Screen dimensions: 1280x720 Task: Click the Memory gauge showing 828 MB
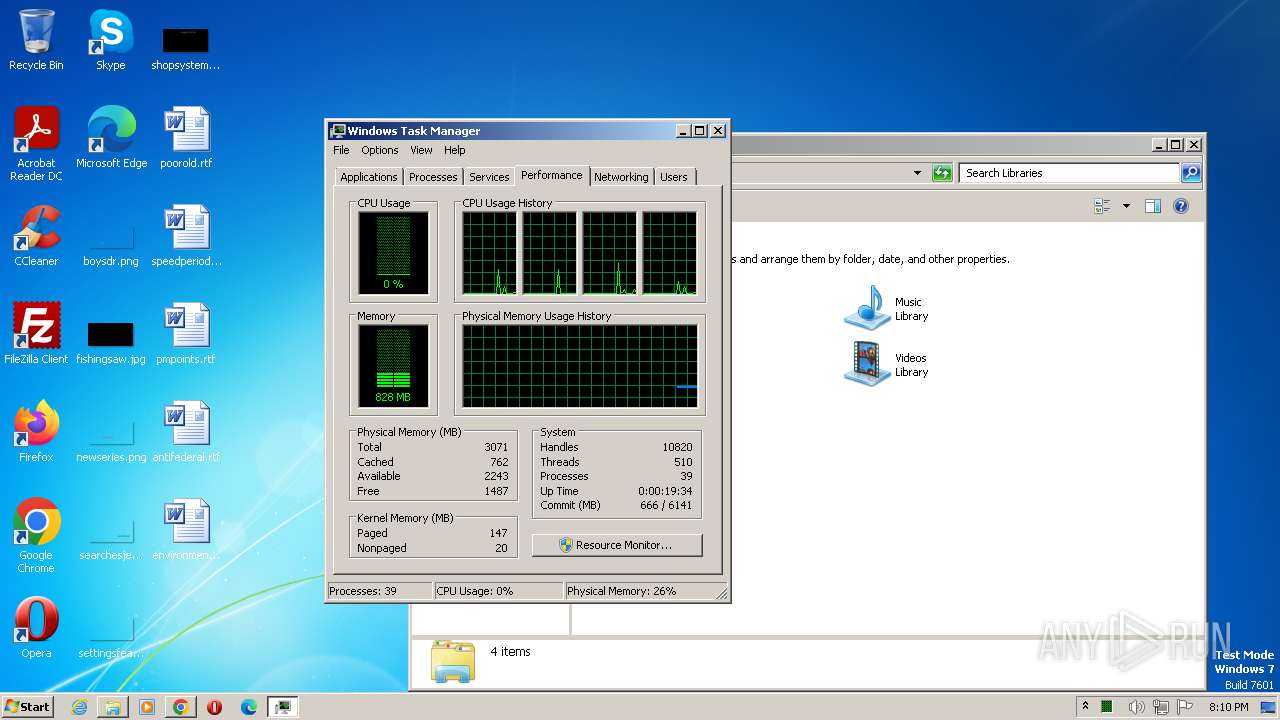(x=393, y=366)
